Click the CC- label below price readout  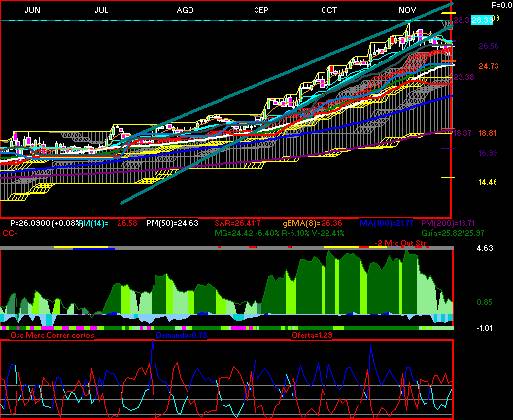[x=10, y=233]
